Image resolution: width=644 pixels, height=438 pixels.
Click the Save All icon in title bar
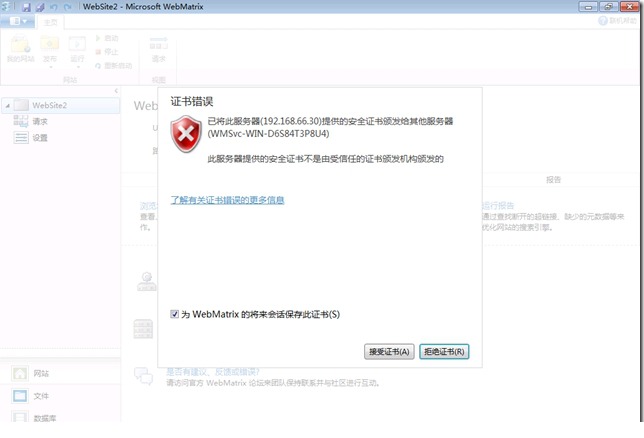[x=40, y=7]
